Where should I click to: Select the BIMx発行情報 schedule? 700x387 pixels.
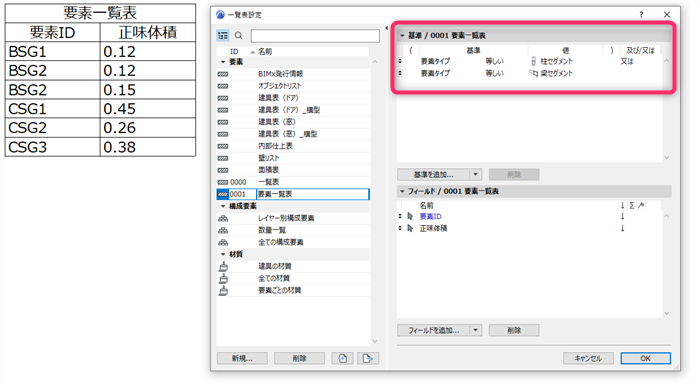pos(293,74)
